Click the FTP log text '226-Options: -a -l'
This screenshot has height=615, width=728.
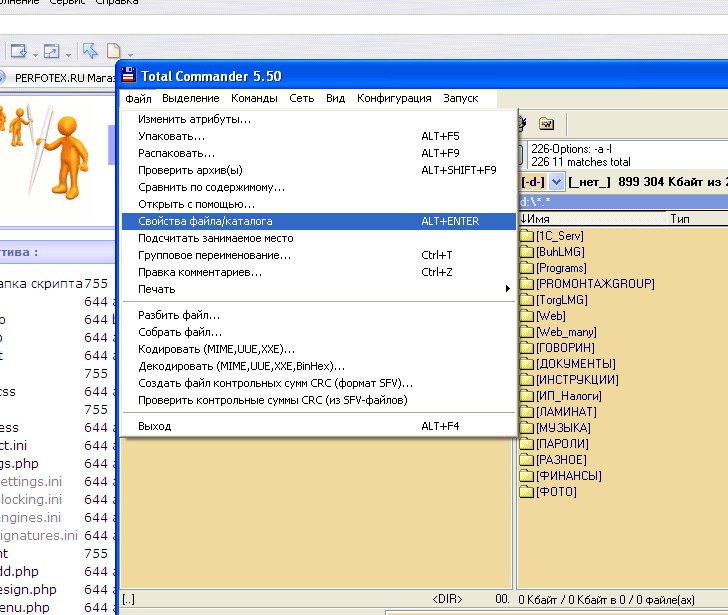pos(572,149)
